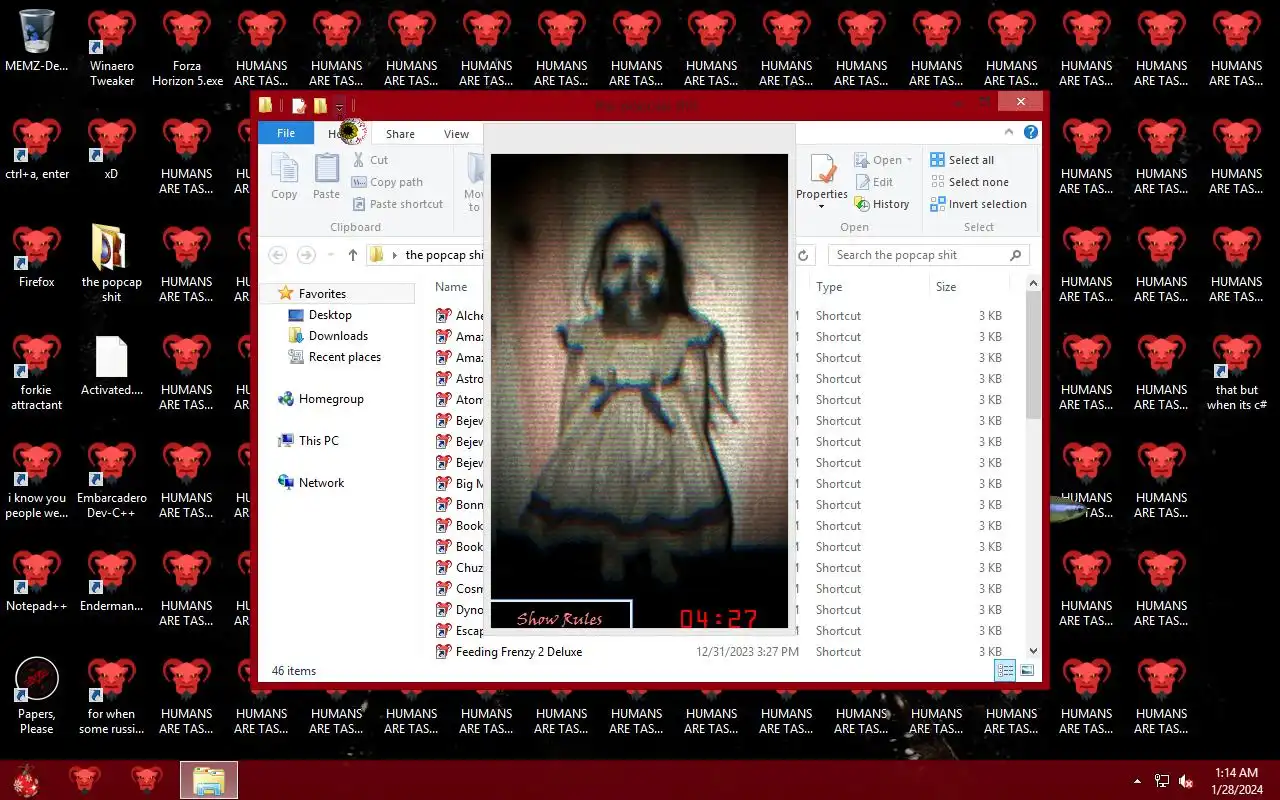Click the Copy icon in the Clipboard group
This screenshot has height=800, width=1280.
(x=285, y=176)
